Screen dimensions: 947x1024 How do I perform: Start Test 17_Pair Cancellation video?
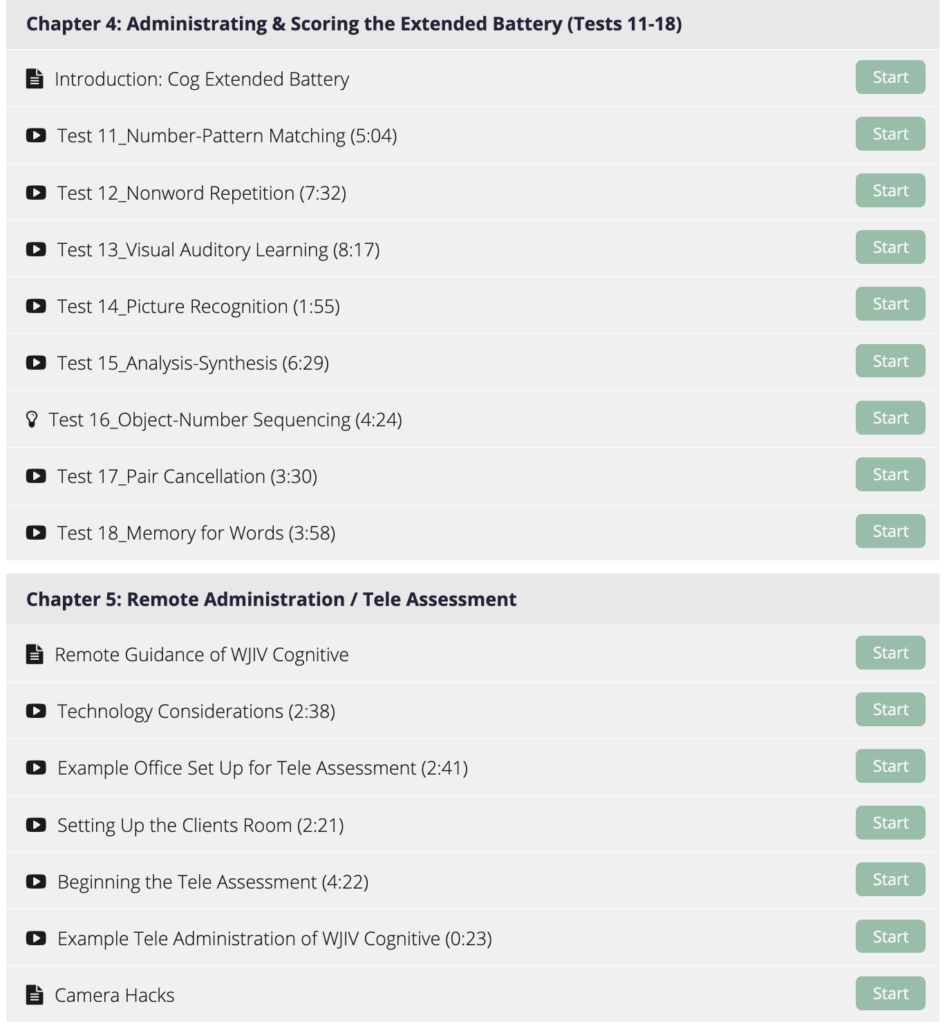890,474
